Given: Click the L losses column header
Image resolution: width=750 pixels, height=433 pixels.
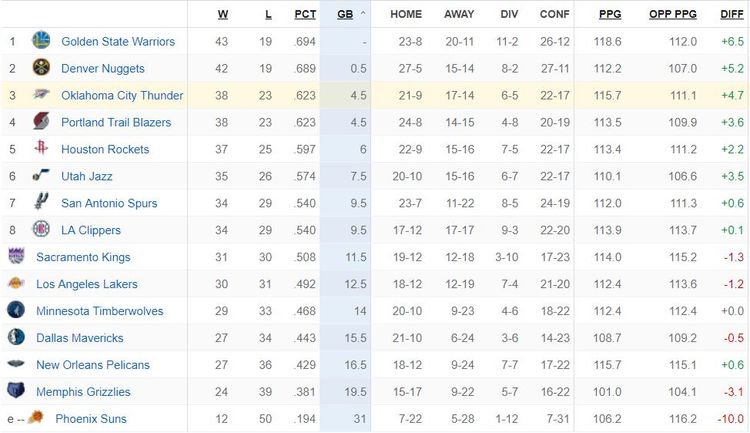Looking at the screenshot, I should click(267, 14).
